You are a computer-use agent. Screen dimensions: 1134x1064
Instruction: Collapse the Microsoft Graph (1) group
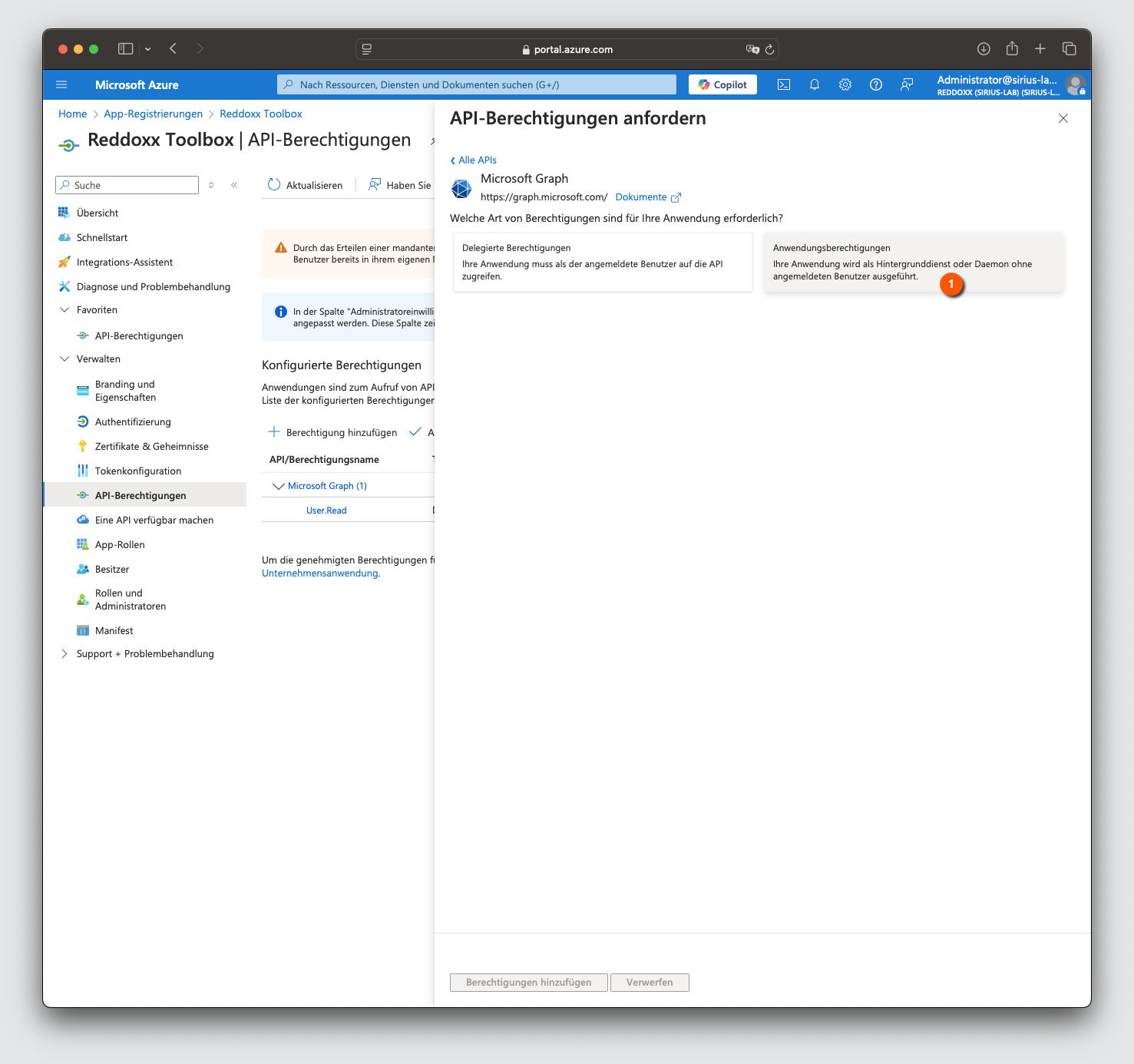click(279, 486)
